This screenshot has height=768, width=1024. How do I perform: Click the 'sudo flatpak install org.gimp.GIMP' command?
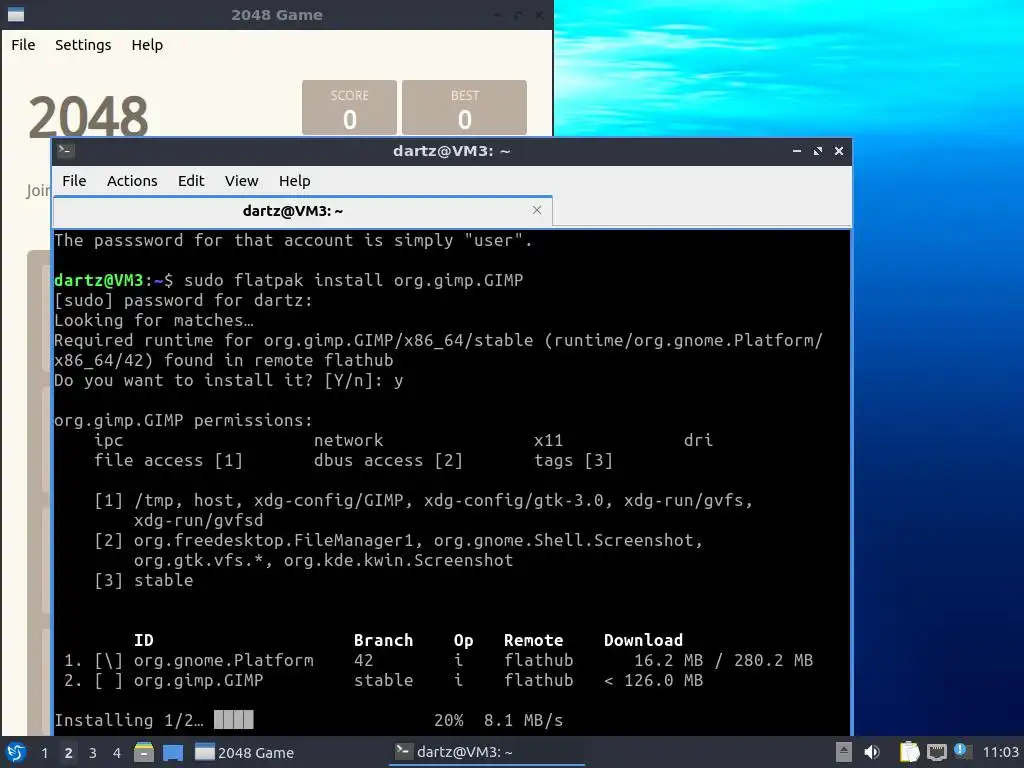pyautogui.click(x=353, y=280)
